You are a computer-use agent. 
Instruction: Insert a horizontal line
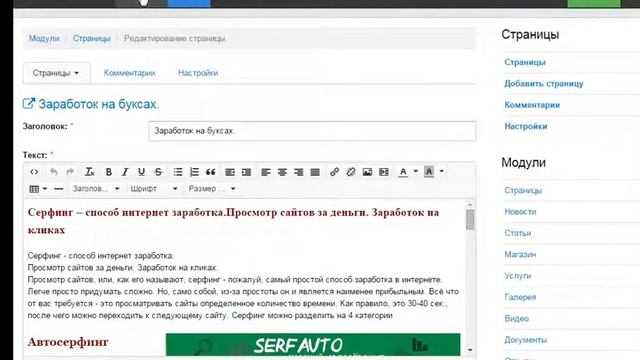tap(59, 189)
